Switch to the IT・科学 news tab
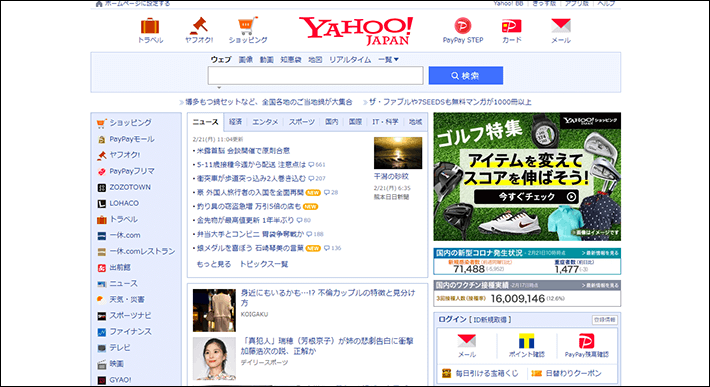710x387 pixels. coord(385,122)
